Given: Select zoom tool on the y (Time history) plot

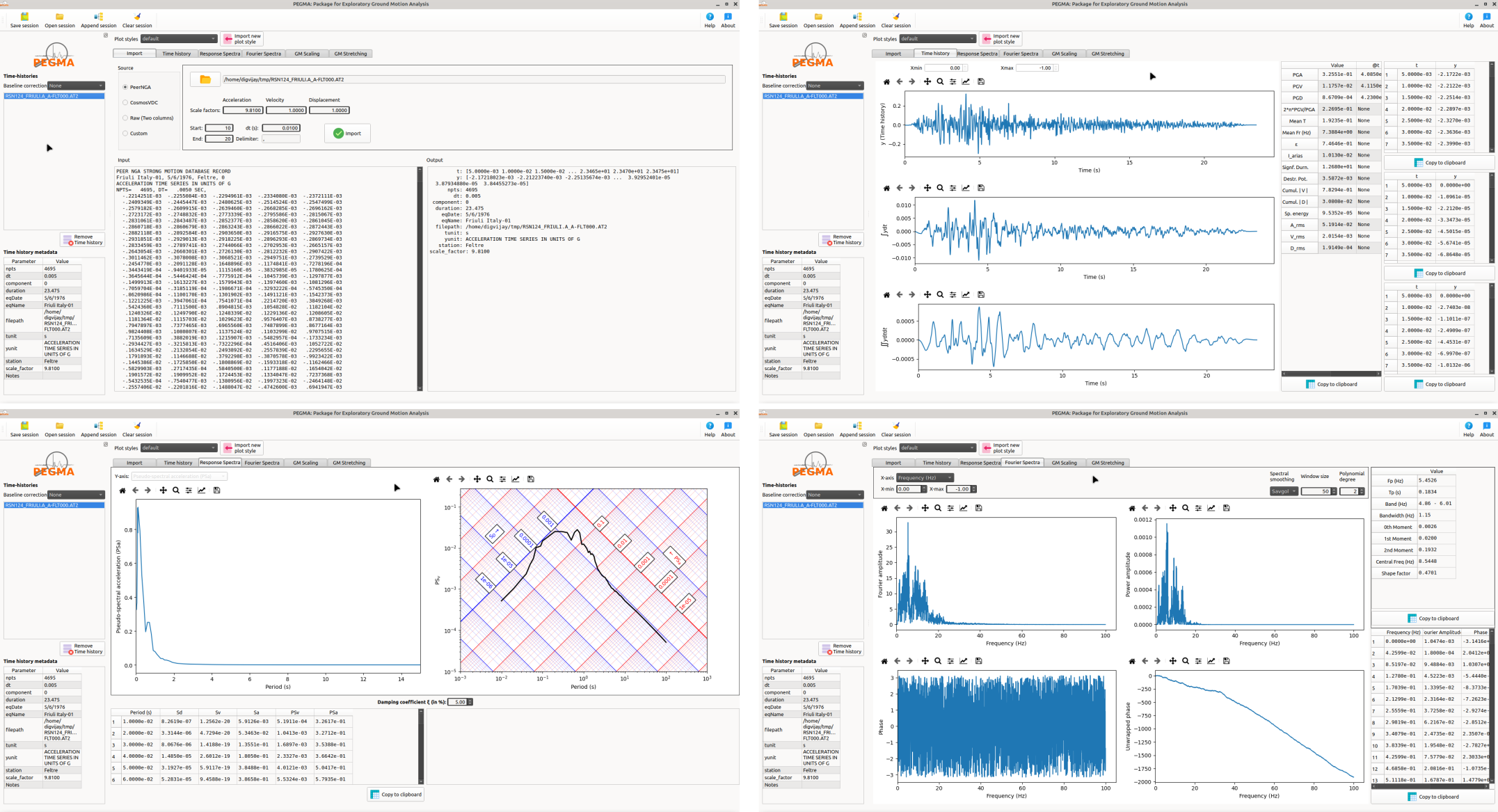Looking at the screenshot, I should pyautogui.click(x=940, y=81).
